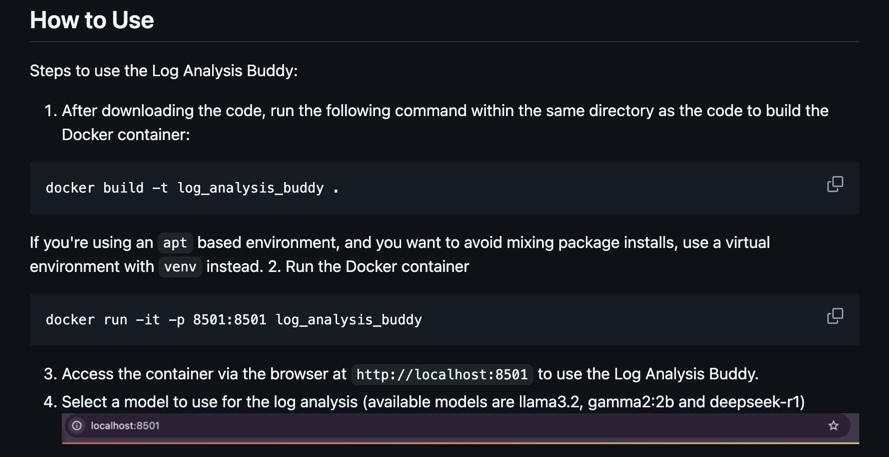Click the Run the Docker container text
The height and width of the screenshot is (457, 889).
(x=377, y=266)
